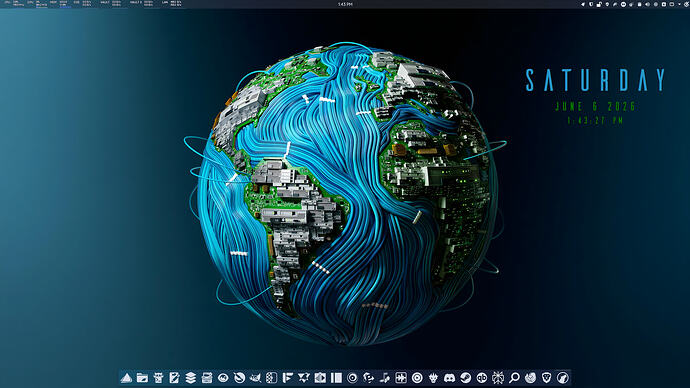This screenshot has height=388, width=690.
Task: Toggle the volume speaker tray icon
Action: [x=647, y=4]
